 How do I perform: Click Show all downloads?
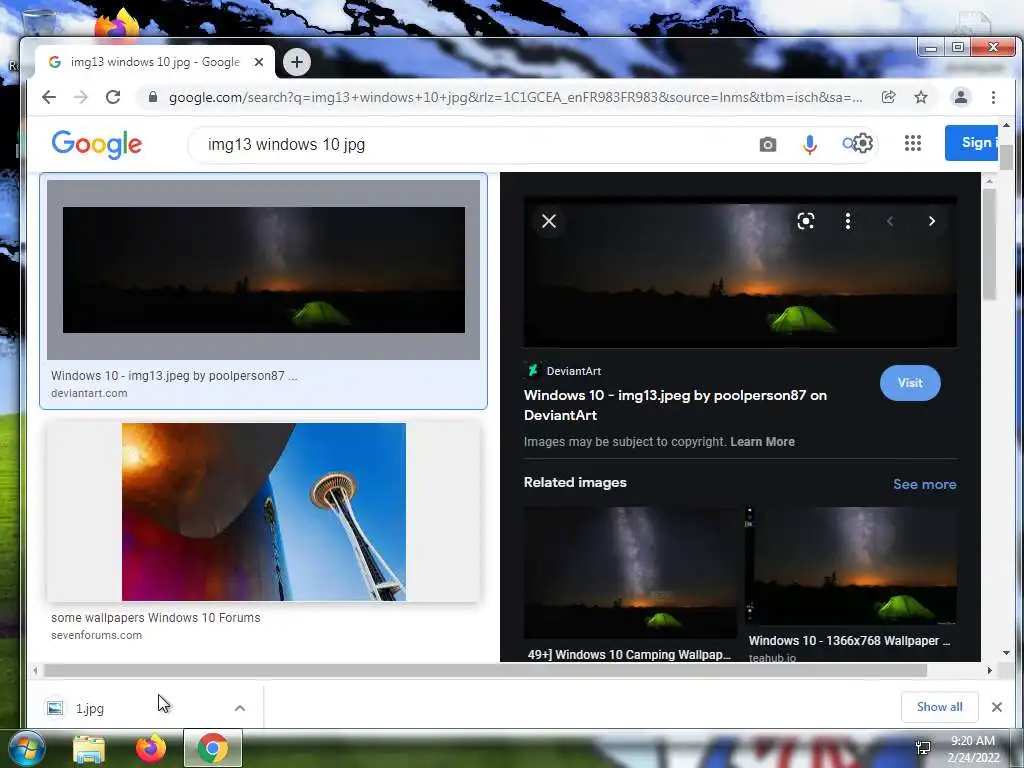939,707
